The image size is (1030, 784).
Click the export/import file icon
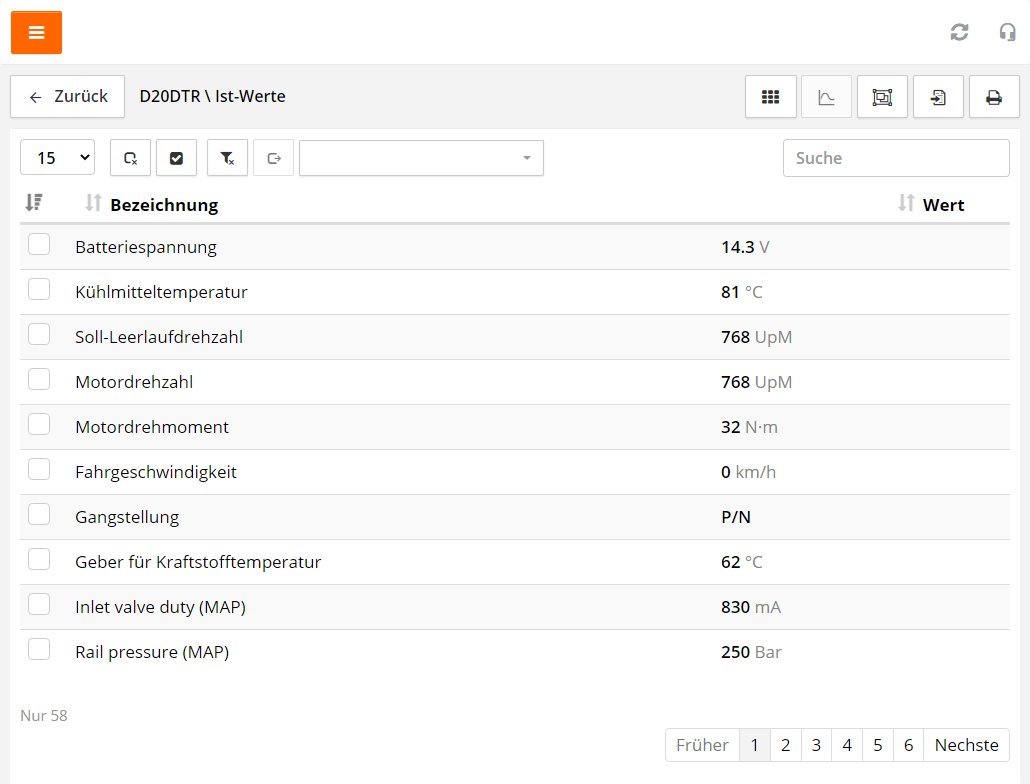938,97
